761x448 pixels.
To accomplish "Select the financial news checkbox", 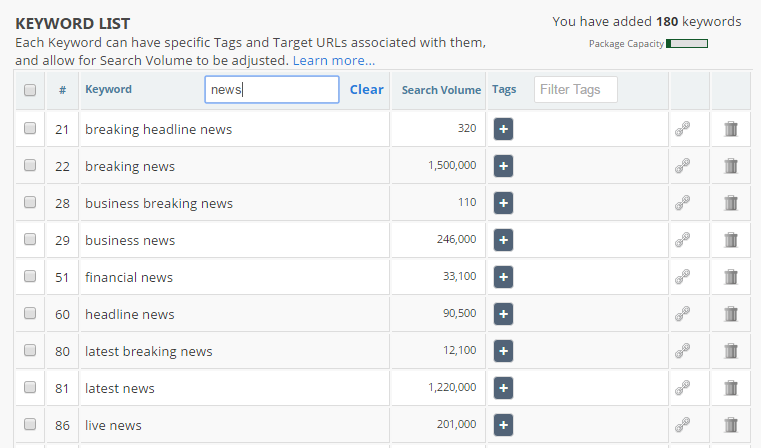I will (x=30, y=277).
